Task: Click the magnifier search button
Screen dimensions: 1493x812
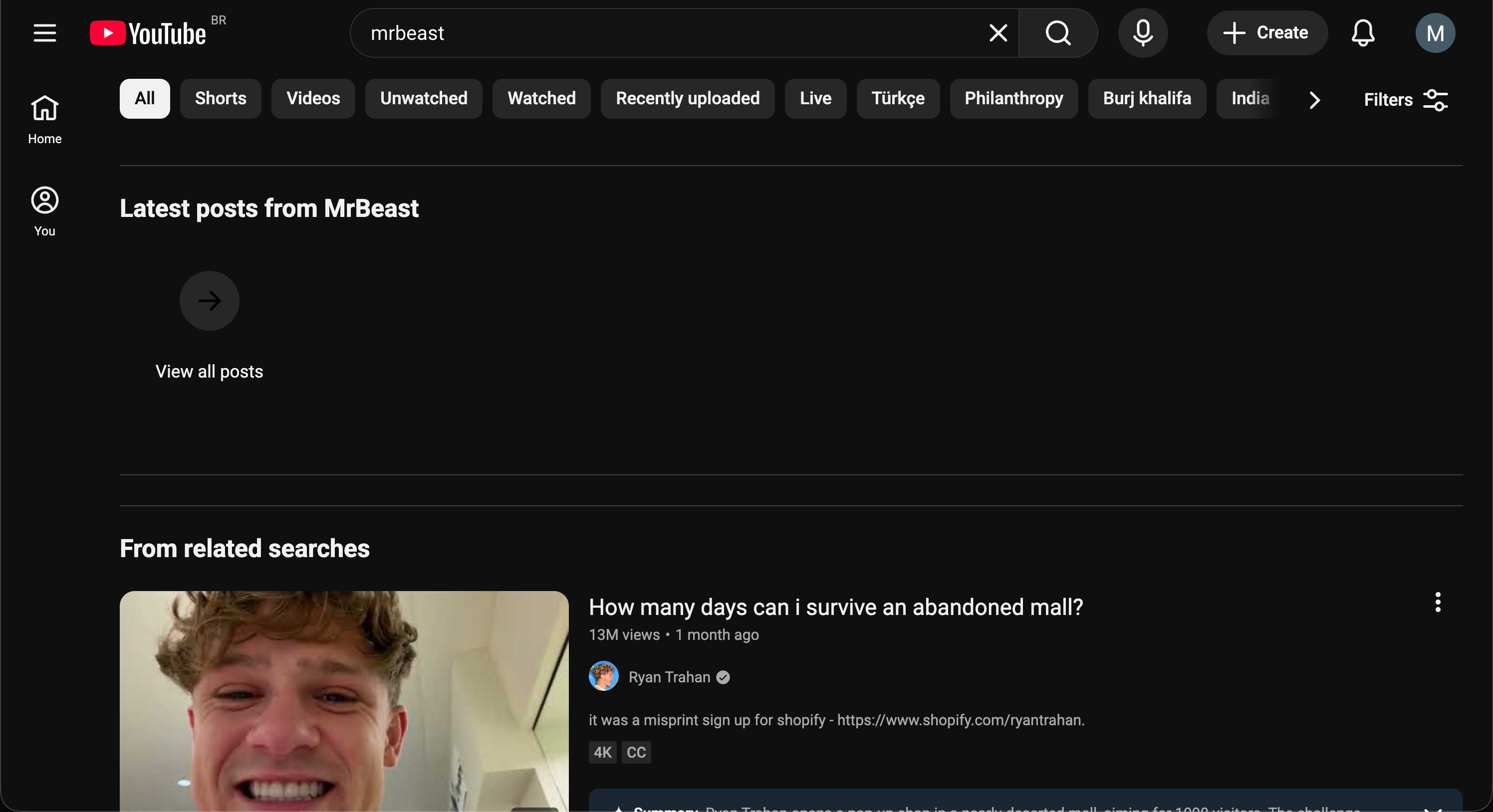Action: (1058, 33)
